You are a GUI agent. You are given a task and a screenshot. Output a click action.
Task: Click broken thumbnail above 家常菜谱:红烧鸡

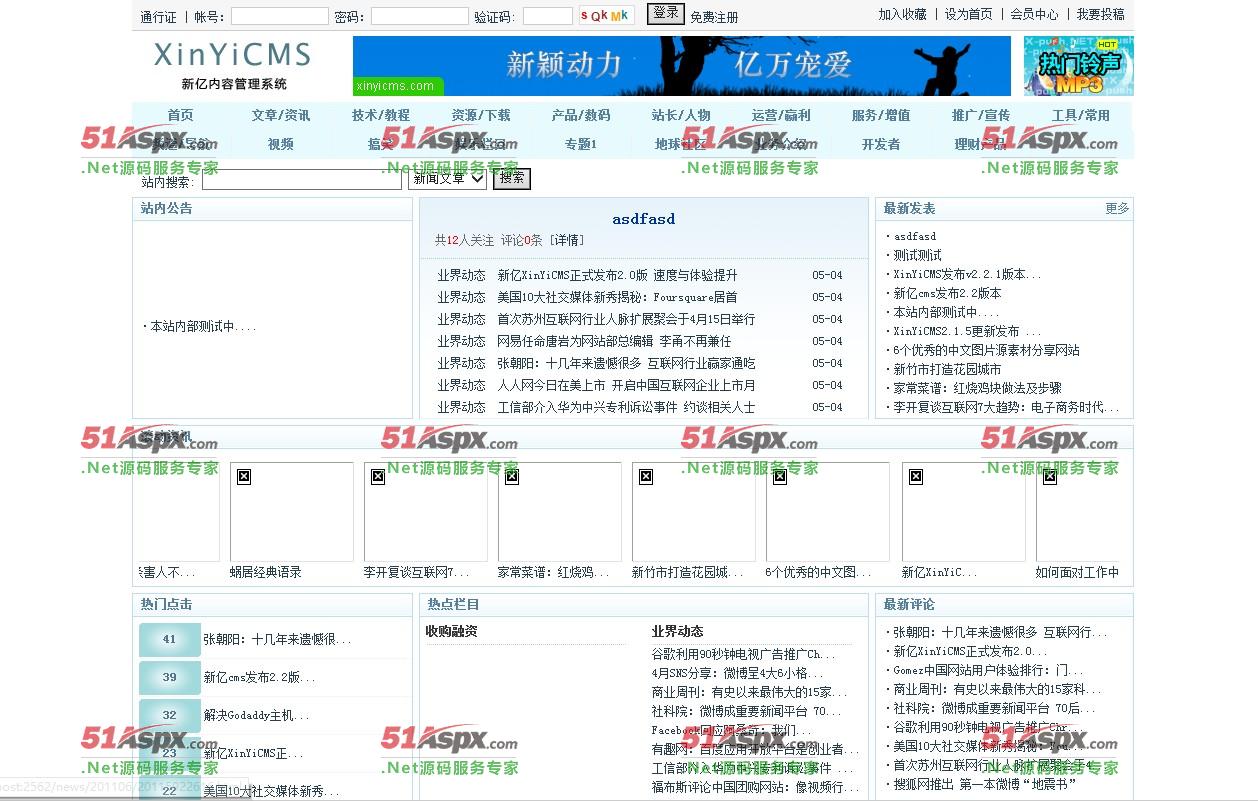click(x=560, y=512)
